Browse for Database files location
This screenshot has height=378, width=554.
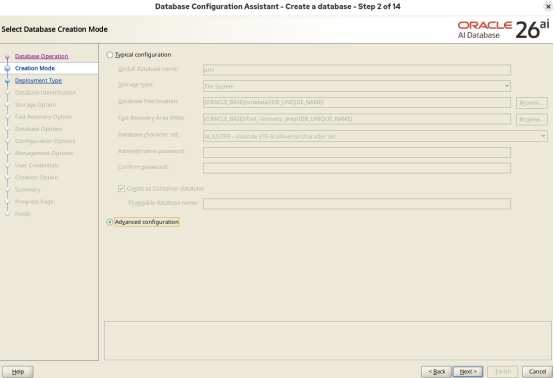point(531,103)
